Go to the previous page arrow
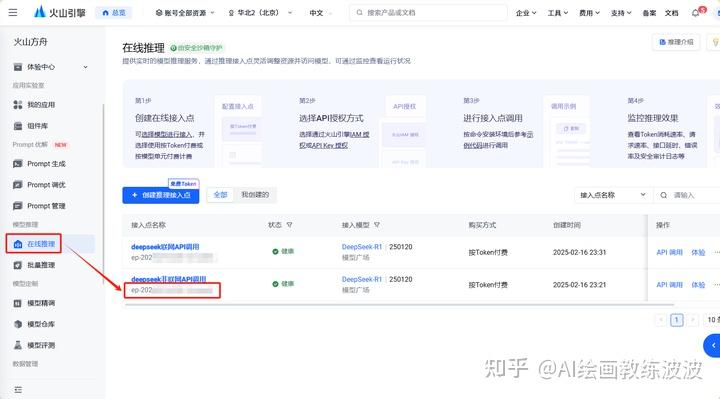 click(x=661, y=320)
